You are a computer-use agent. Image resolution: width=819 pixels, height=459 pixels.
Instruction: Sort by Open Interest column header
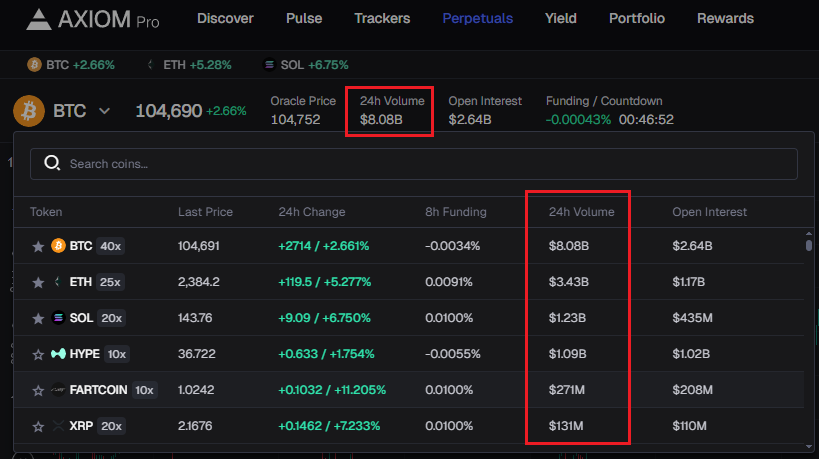click(709, 212)
